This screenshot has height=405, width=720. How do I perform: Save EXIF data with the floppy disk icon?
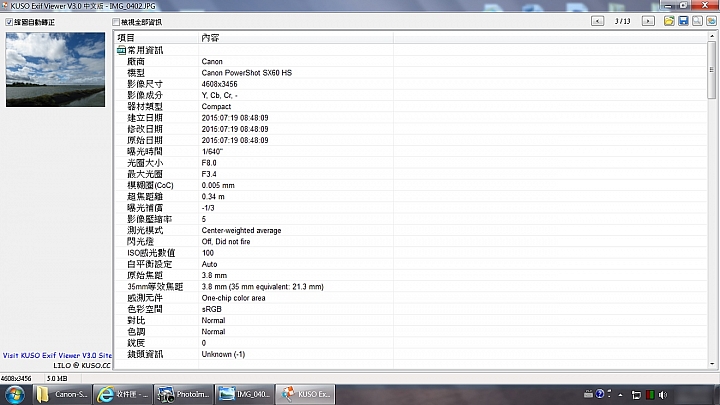[683, 21]
